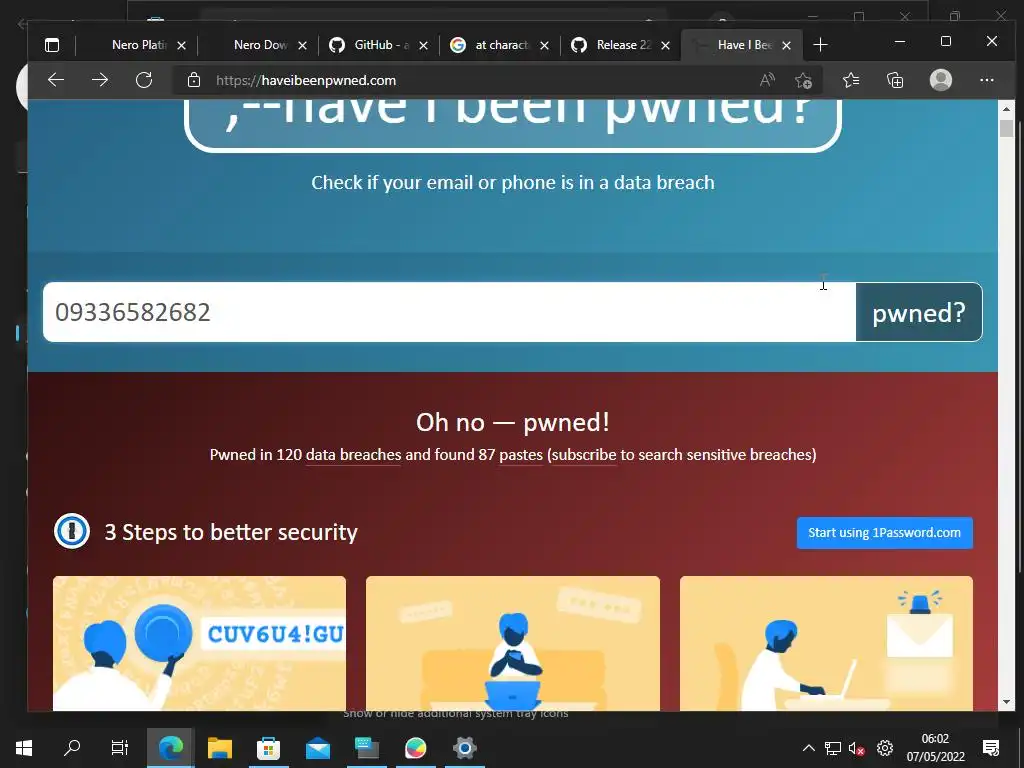Click the page scrollbar up arrow
The height and width of the screenshot is (768, 1024).
point(1006,109)
